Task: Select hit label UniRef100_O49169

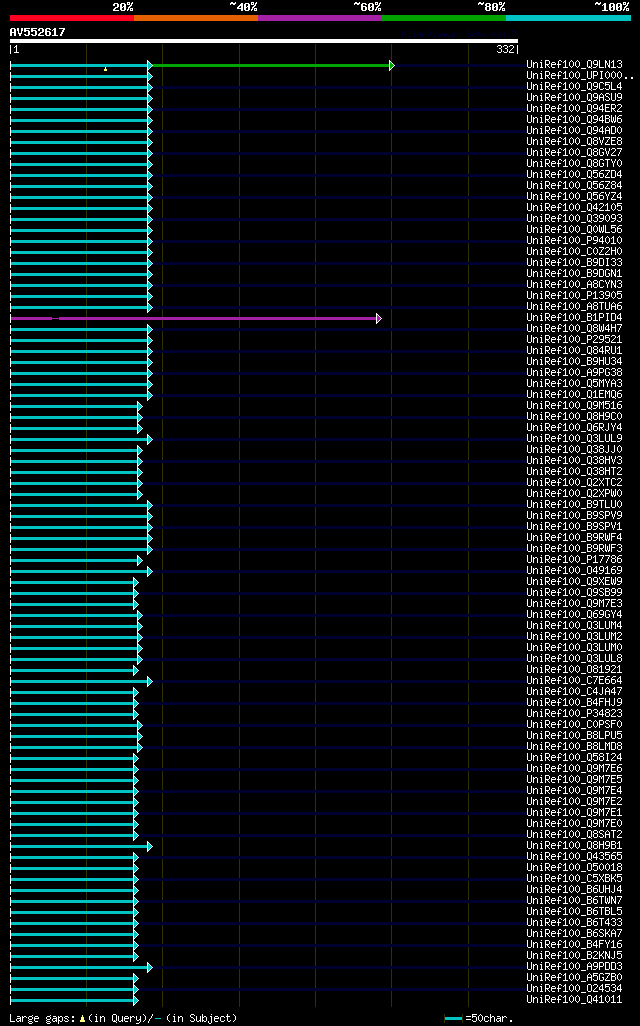Action: [575, 571]
